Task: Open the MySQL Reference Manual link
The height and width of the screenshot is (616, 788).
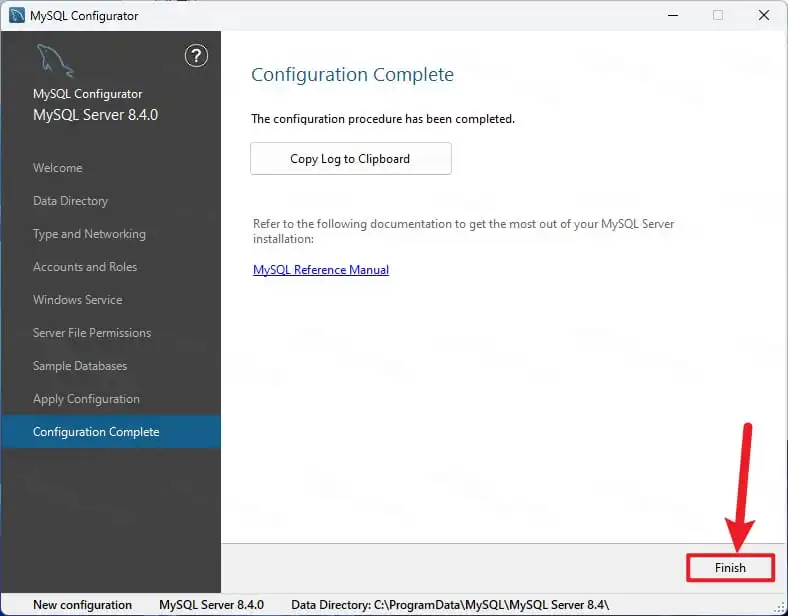Action: click(x=321, y=270)
